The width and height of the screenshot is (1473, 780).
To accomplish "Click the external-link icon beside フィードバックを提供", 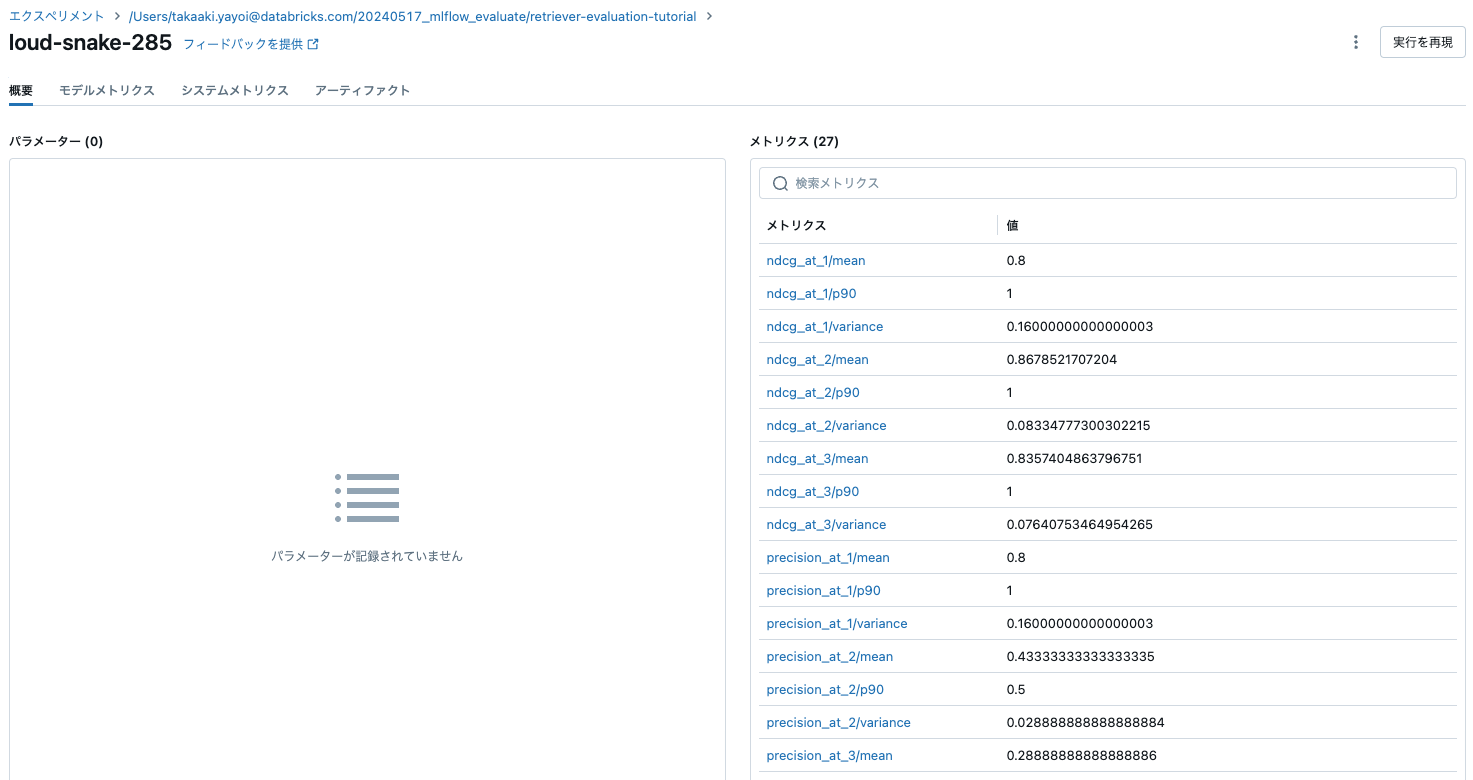I will click(x=314, y=43).
